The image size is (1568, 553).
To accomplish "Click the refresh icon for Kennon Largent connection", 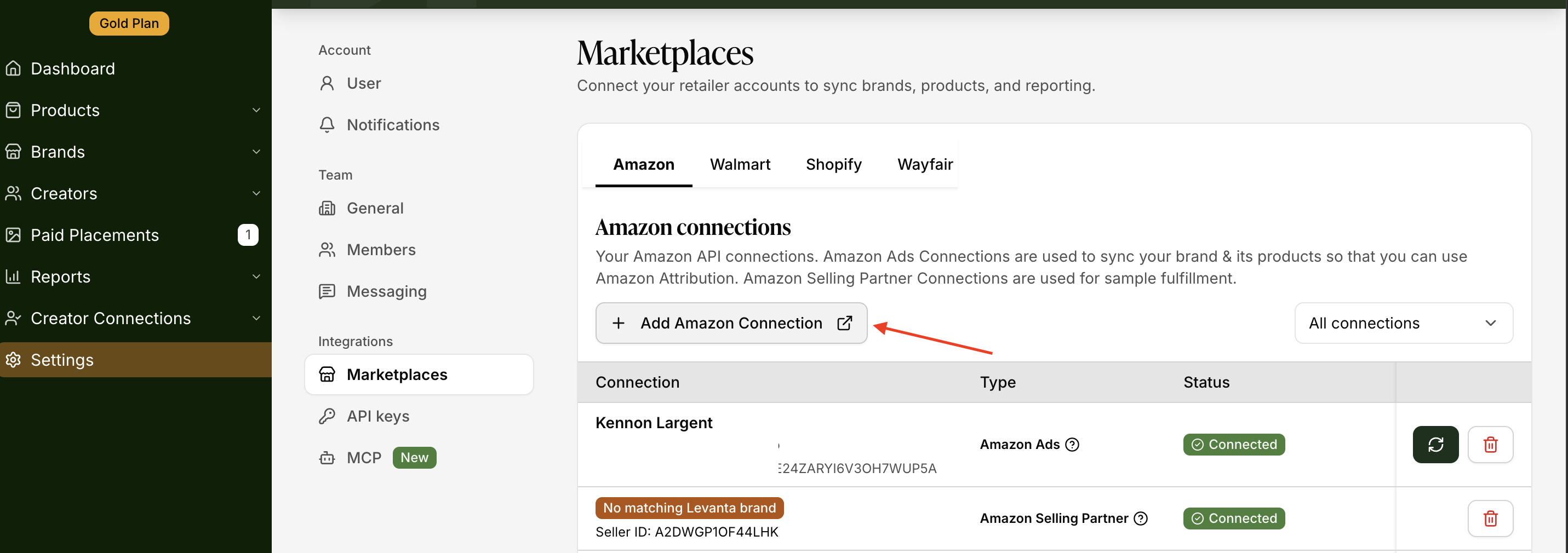I will (1435, 444).
